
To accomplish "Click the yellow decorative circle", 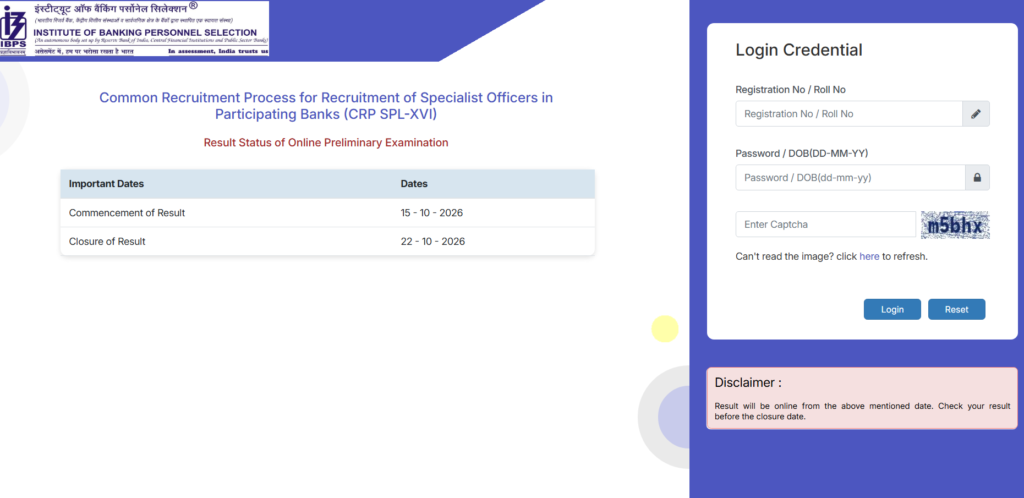I will coord(665,328).
